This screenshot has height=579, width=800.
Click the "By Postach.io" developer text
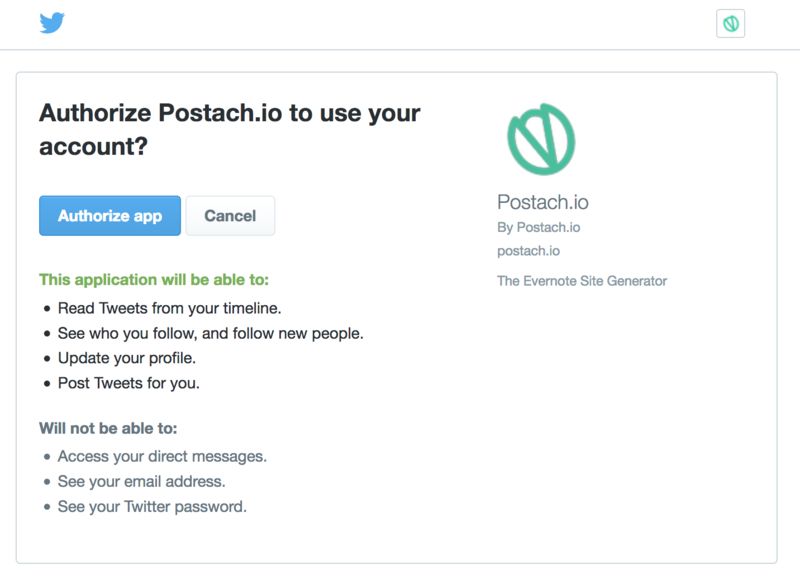pos(538,227)
